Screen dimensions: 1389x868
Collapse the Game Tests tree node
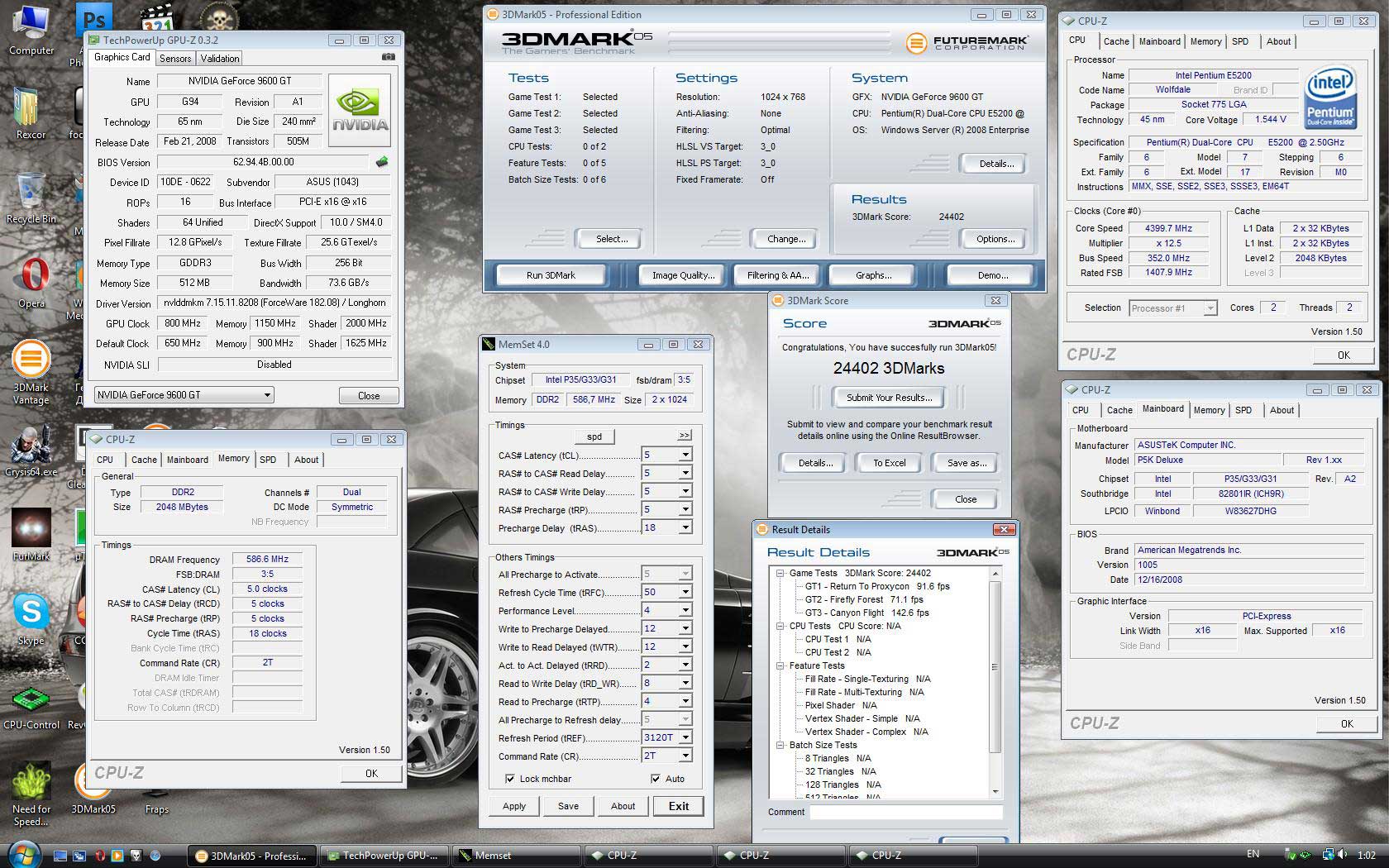[779, 573]
